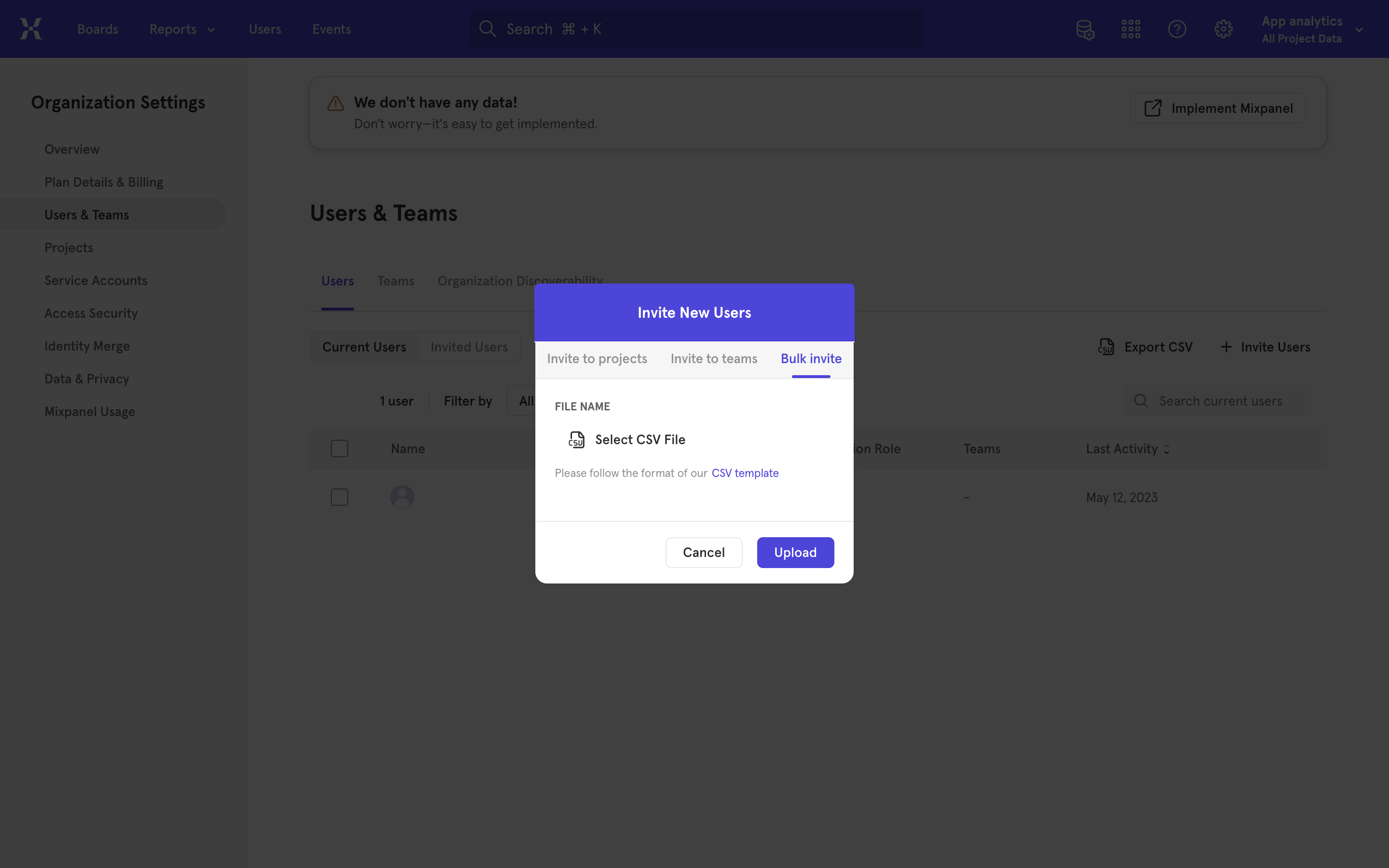Click the magnifier icon in Search current users
This screenshot has width=1389, height=868.
pos(1141,401)
